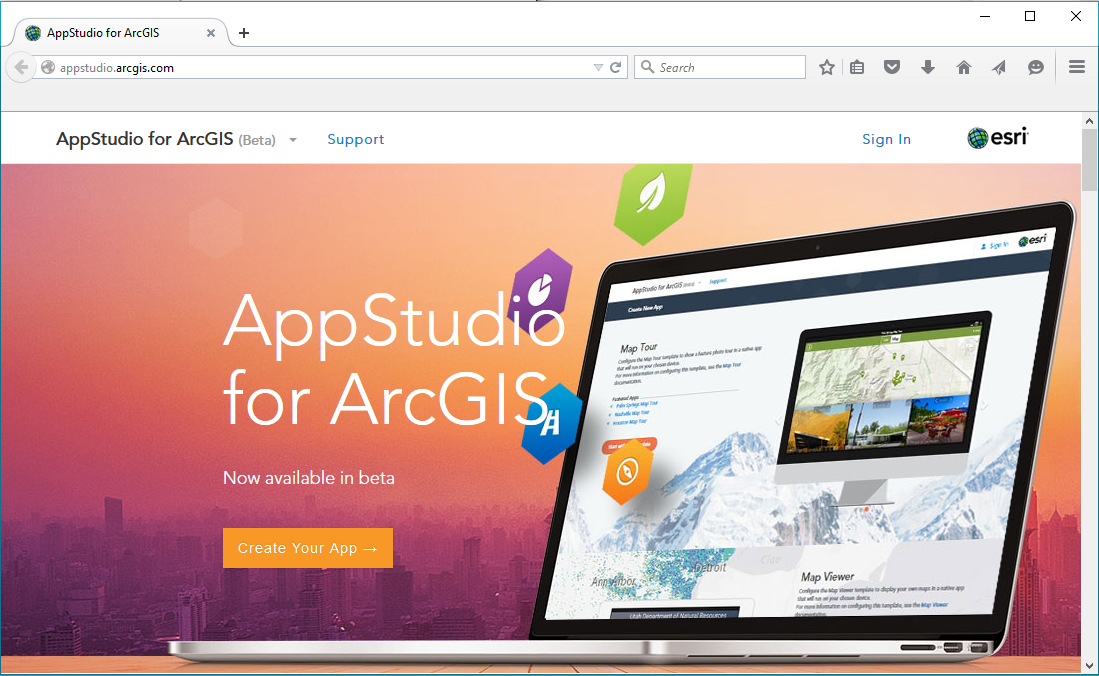Click the page scrollbar down arrow
This screenshot has width=1099, height=676.
tap(1089, 665)
